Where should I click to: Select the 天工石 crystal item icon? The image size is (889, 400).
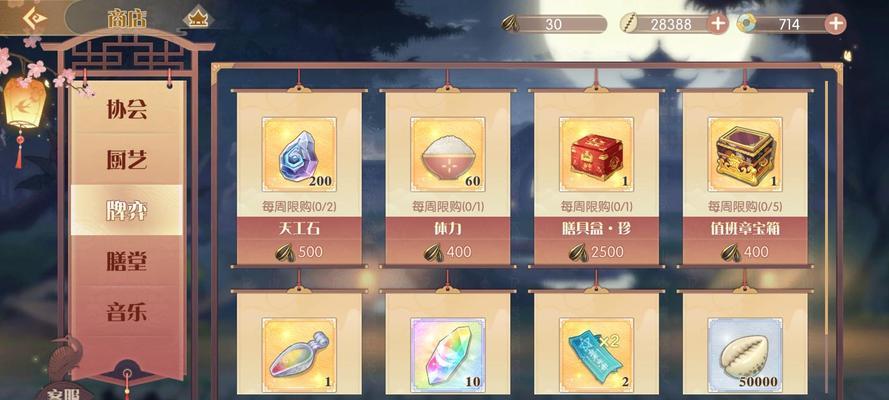tap(299, 154)
